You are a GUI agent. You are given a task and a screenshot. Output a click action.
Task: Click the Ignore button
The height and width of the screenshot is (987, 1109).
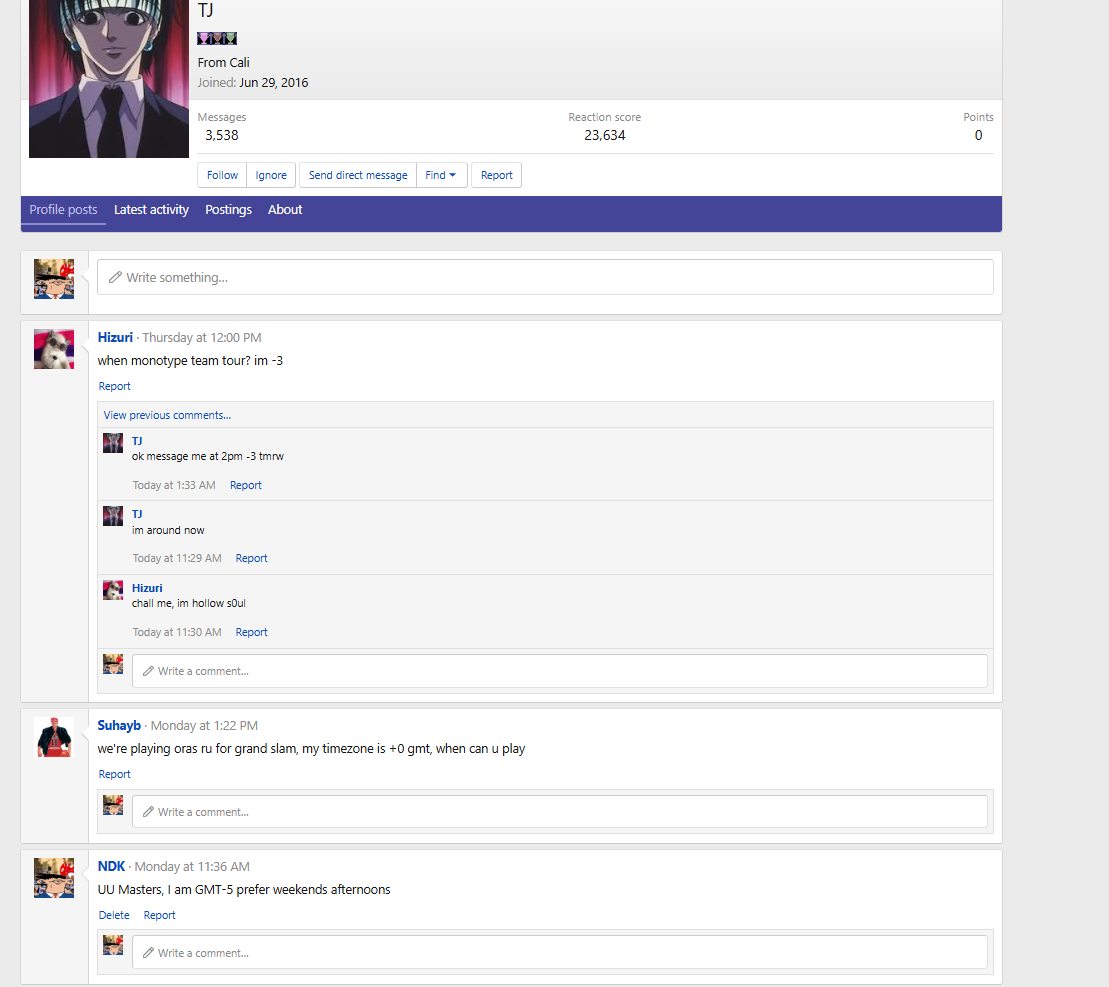pyautogui.click(x=271, y=175)
